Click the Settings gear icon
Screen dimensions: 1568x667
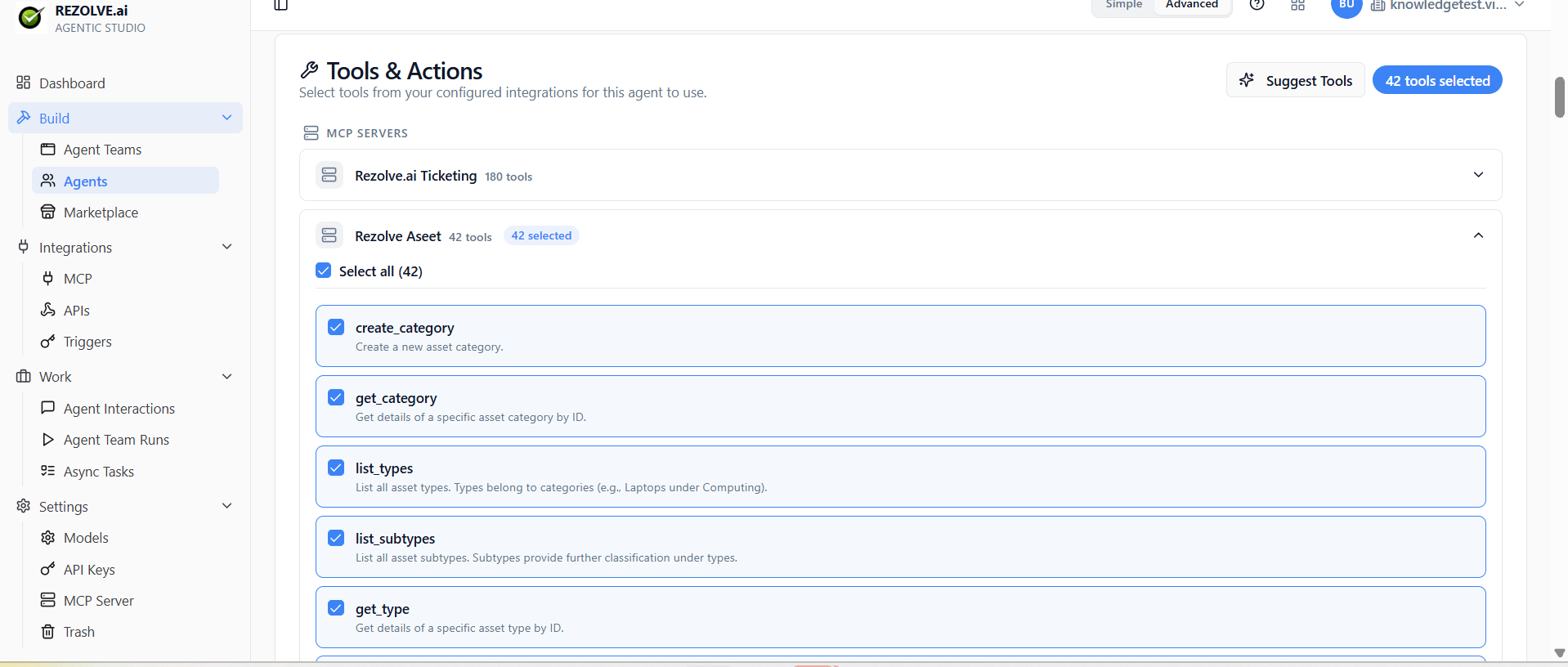(x=23, y=506)
